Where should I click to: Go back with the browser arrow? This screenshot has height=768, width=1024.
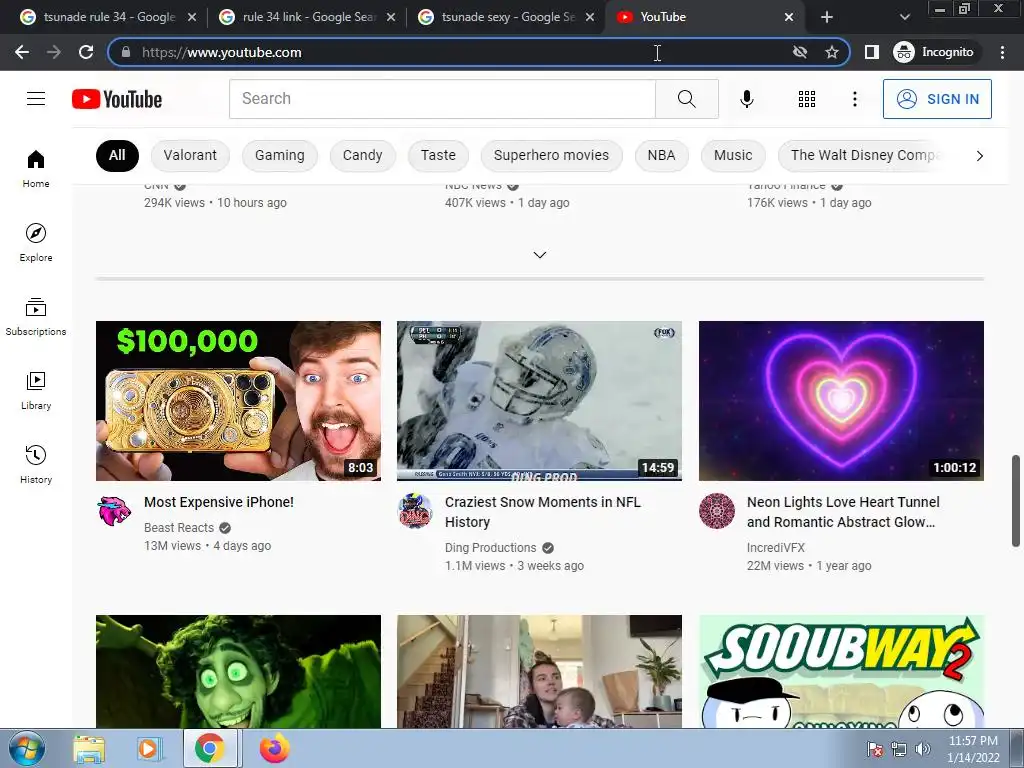click(22, 52)
